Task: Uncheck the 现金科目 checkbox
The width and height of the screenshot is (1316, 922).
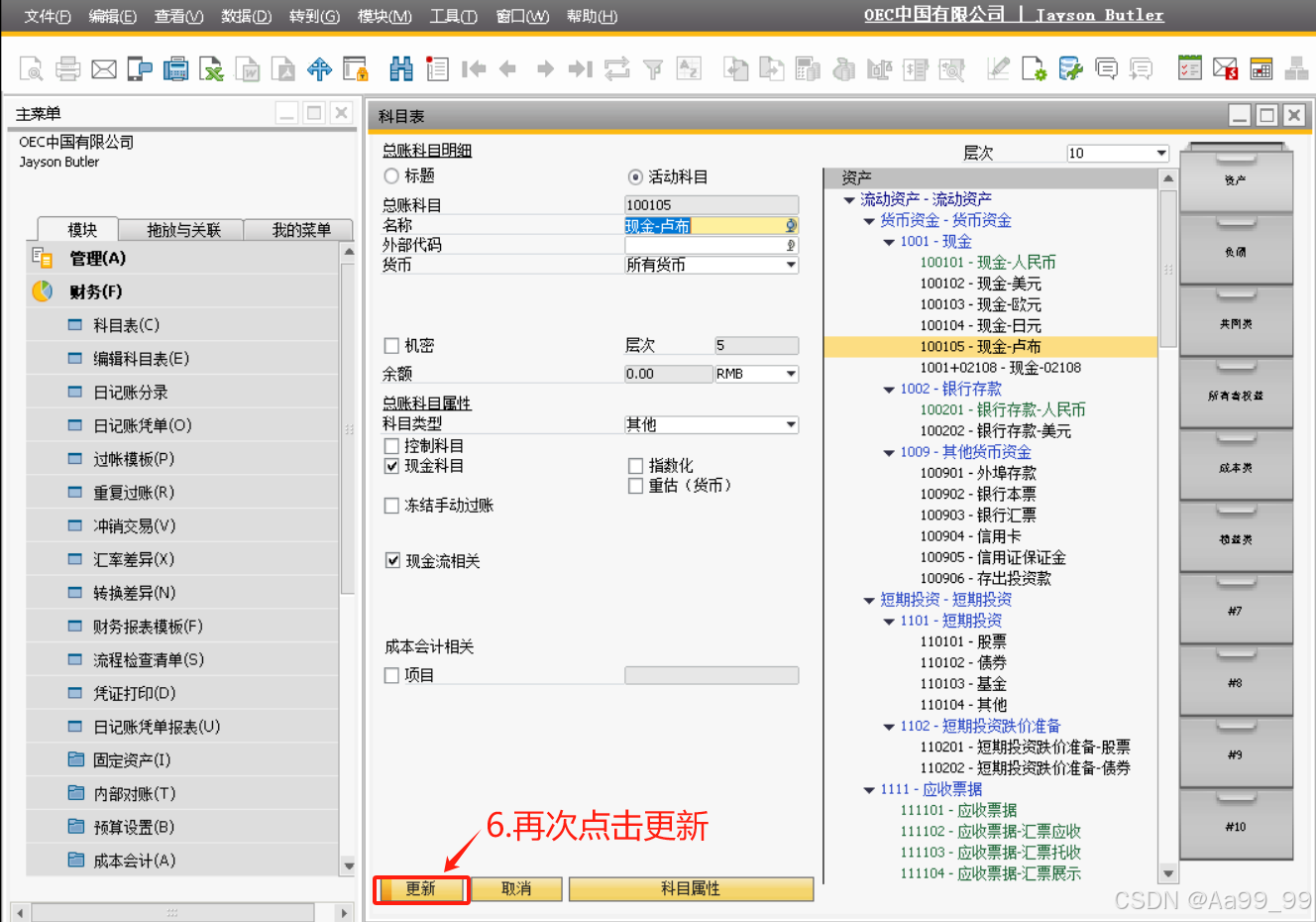Action: tap(391, 466)
